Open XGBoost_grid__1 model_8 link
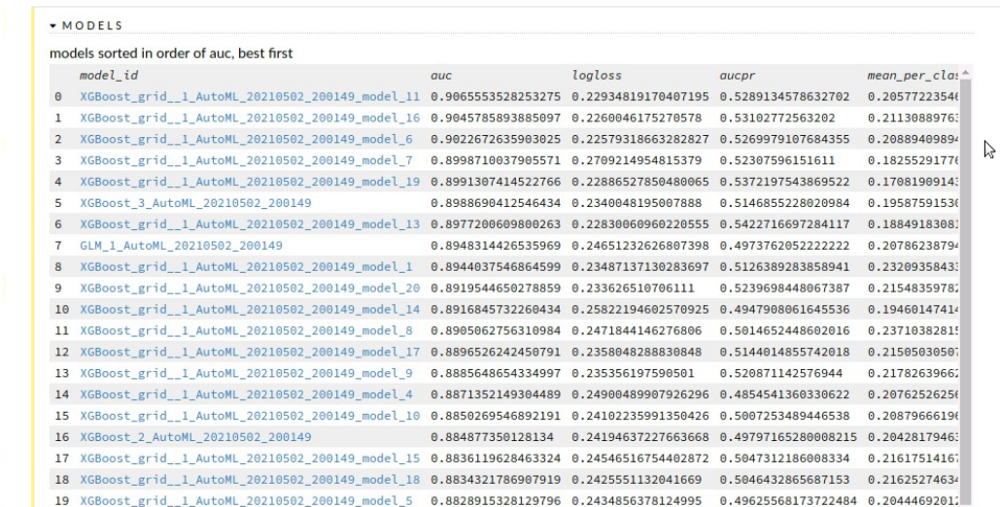This screenshot has height=507, width=1000. 246,330
